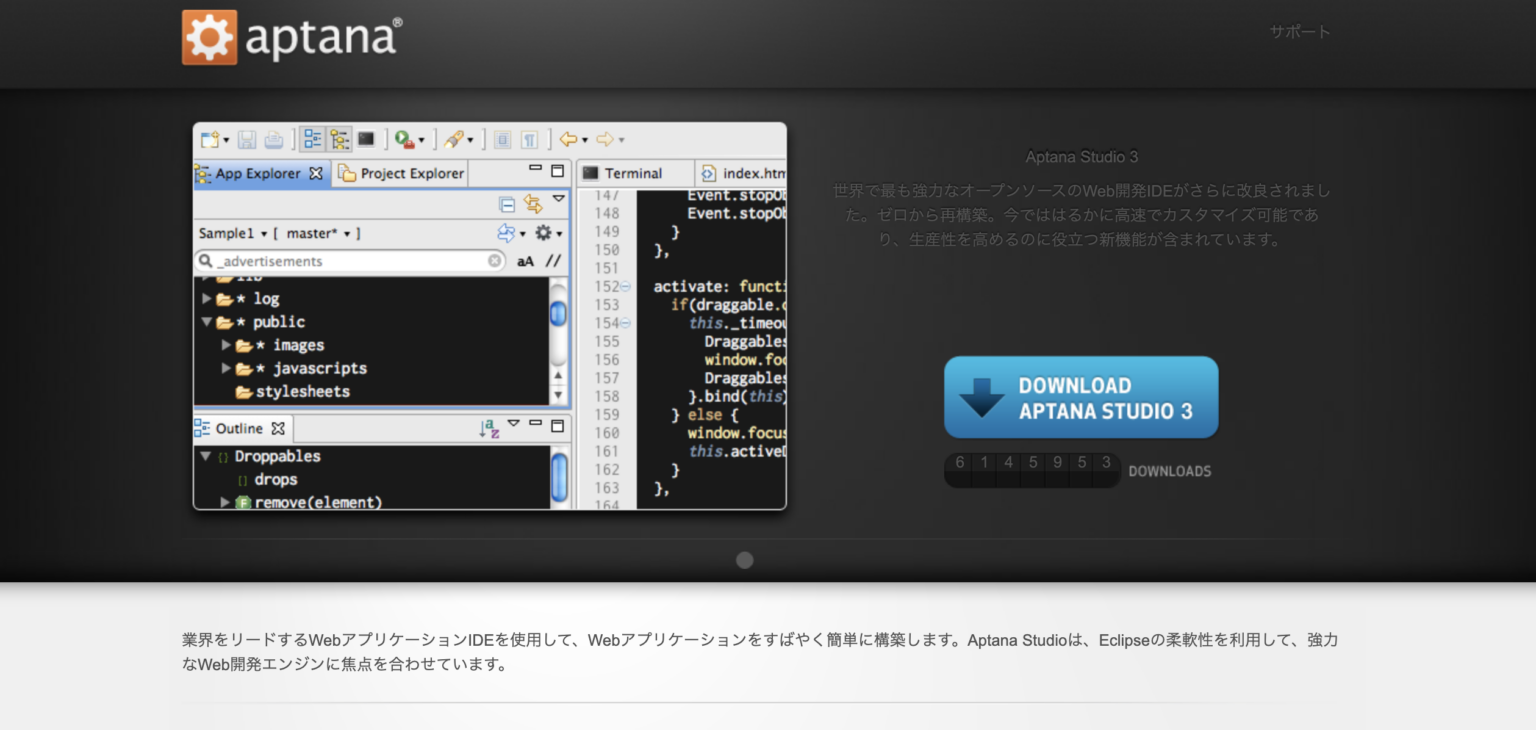
Task: Collapse All items in App Explorer
Action: [x=506, y=205]
